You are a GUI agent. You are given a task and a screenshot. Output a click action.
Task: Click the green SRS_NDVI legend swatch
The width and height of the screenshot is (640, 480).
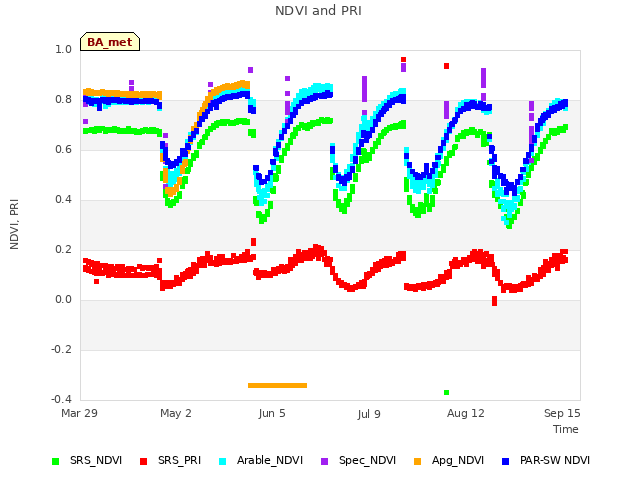point(56,461)
